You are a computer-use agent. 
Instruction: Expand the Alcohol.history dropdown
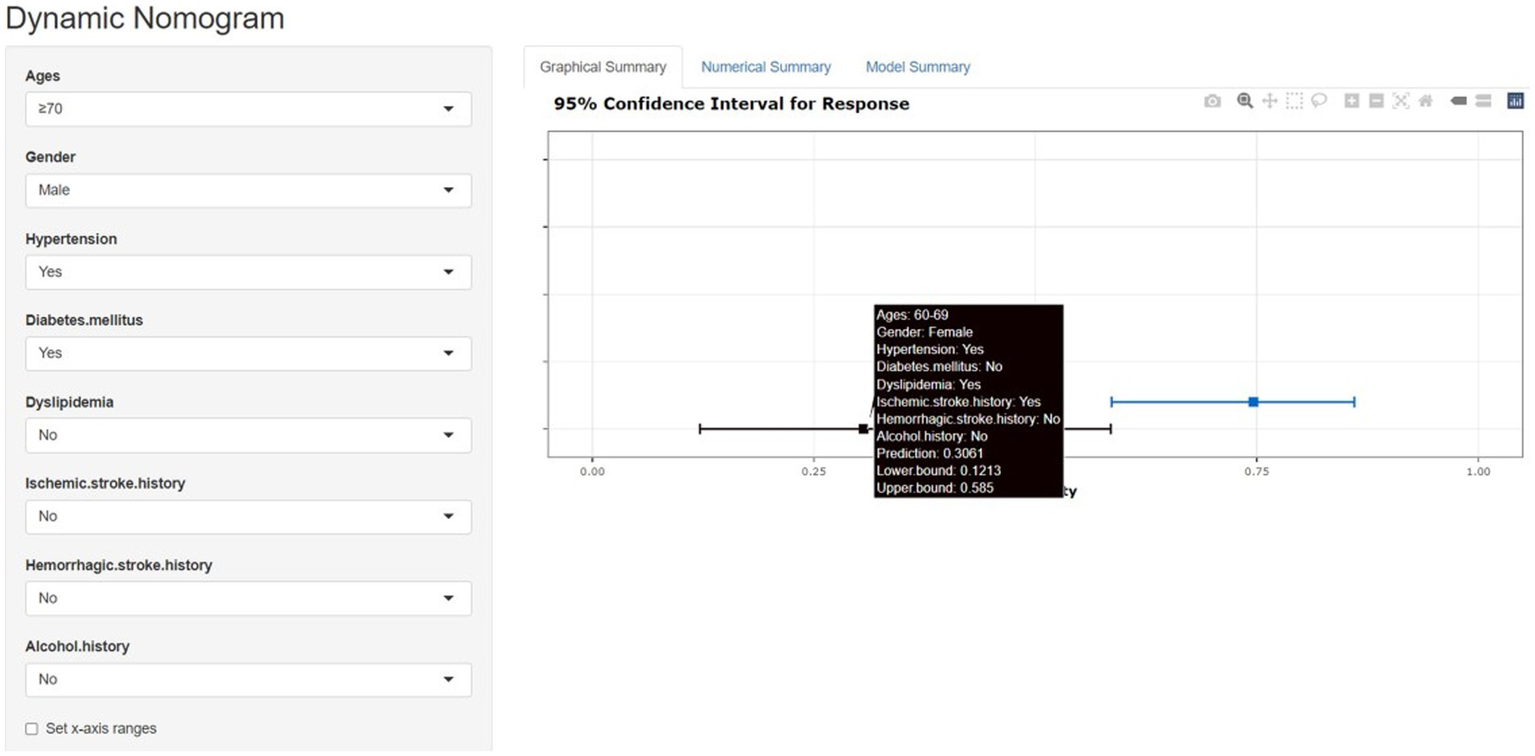pos(248,679)
